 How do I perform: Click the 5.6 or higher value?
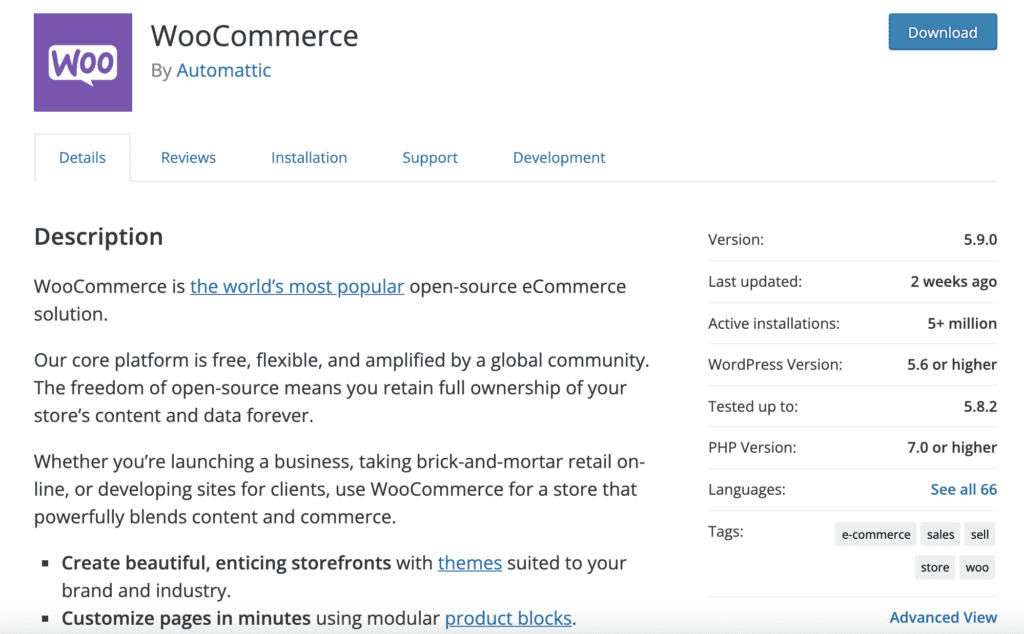coord(952,364)
